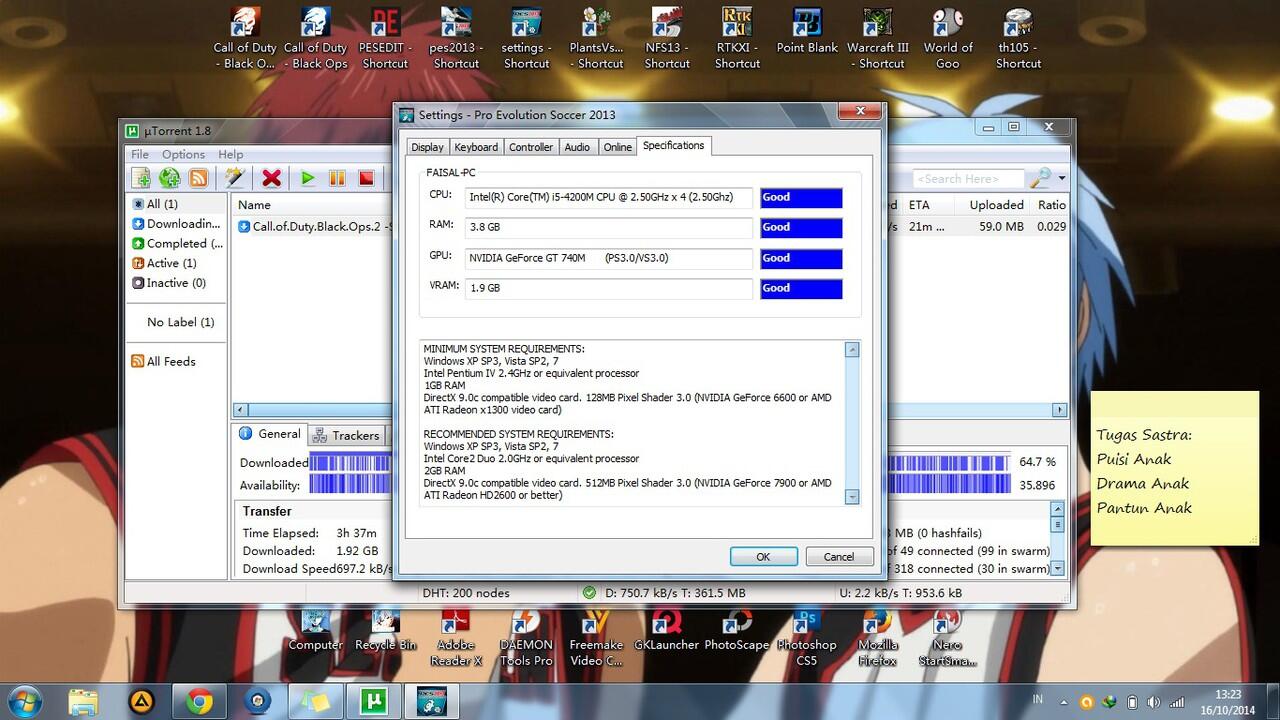Open pes2013 shortcut desktop icon
This screenshot has width=1280, height=720.
456,39
